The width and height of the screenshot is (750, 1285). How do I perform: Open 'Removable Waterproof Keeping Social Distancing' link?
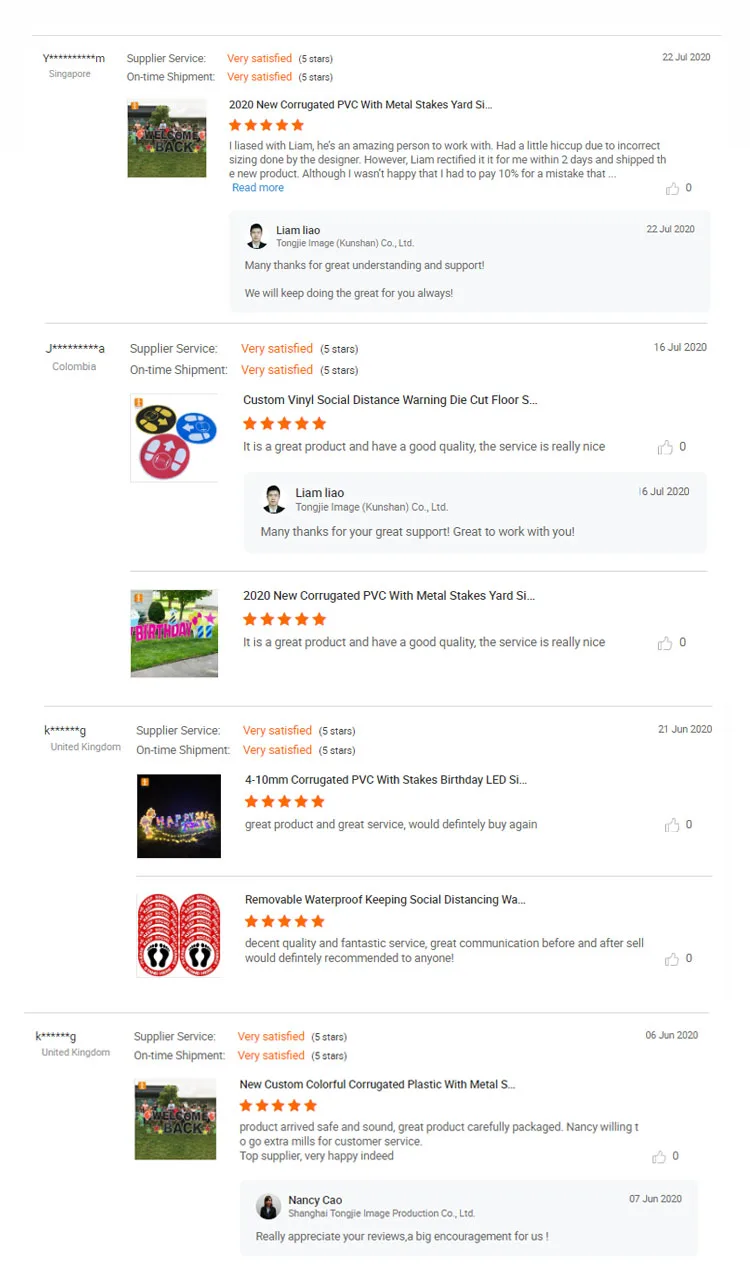coord(385,900)
